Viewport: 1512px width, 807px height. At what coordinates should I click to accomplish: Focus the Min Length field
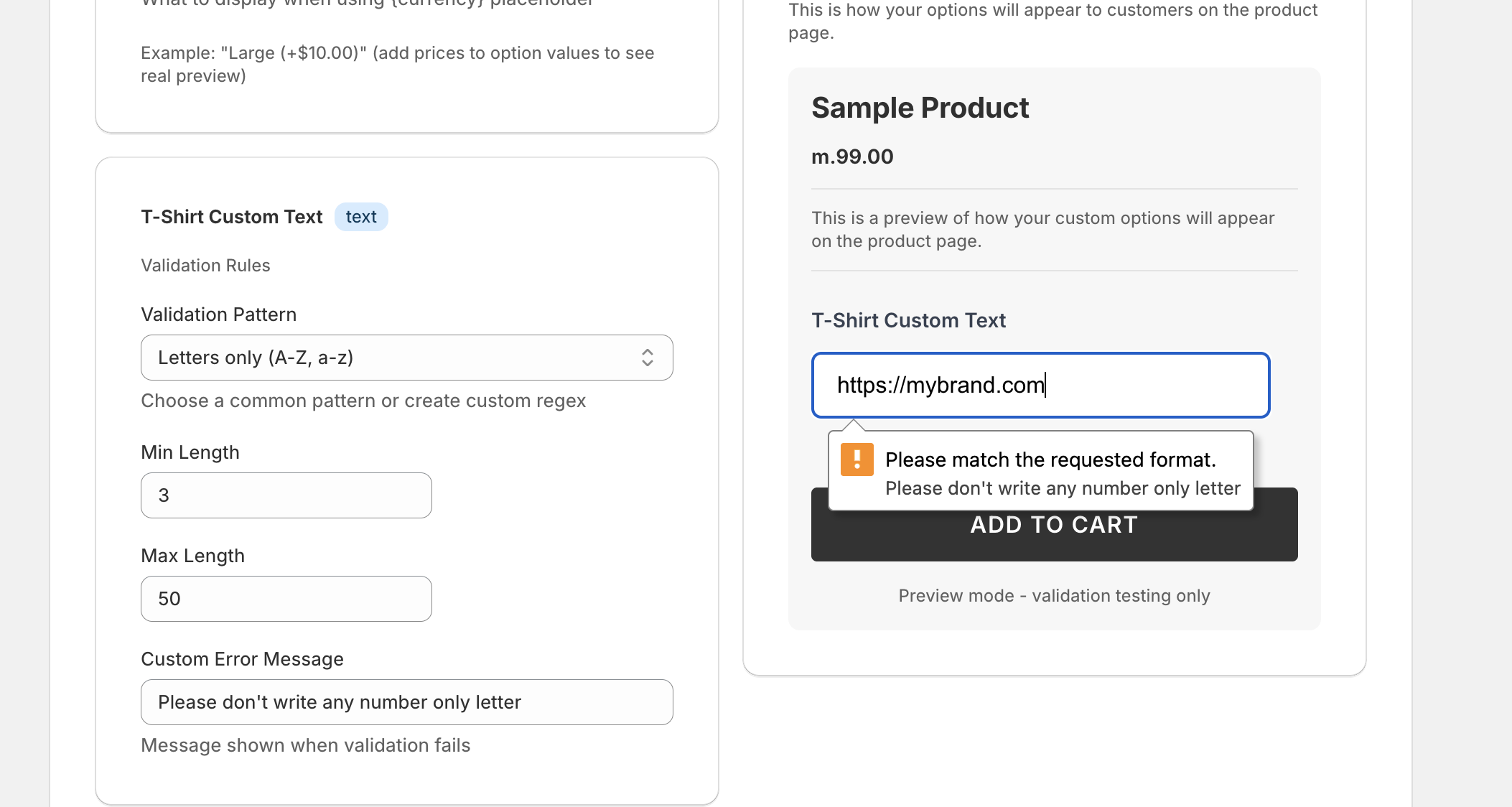286,495
